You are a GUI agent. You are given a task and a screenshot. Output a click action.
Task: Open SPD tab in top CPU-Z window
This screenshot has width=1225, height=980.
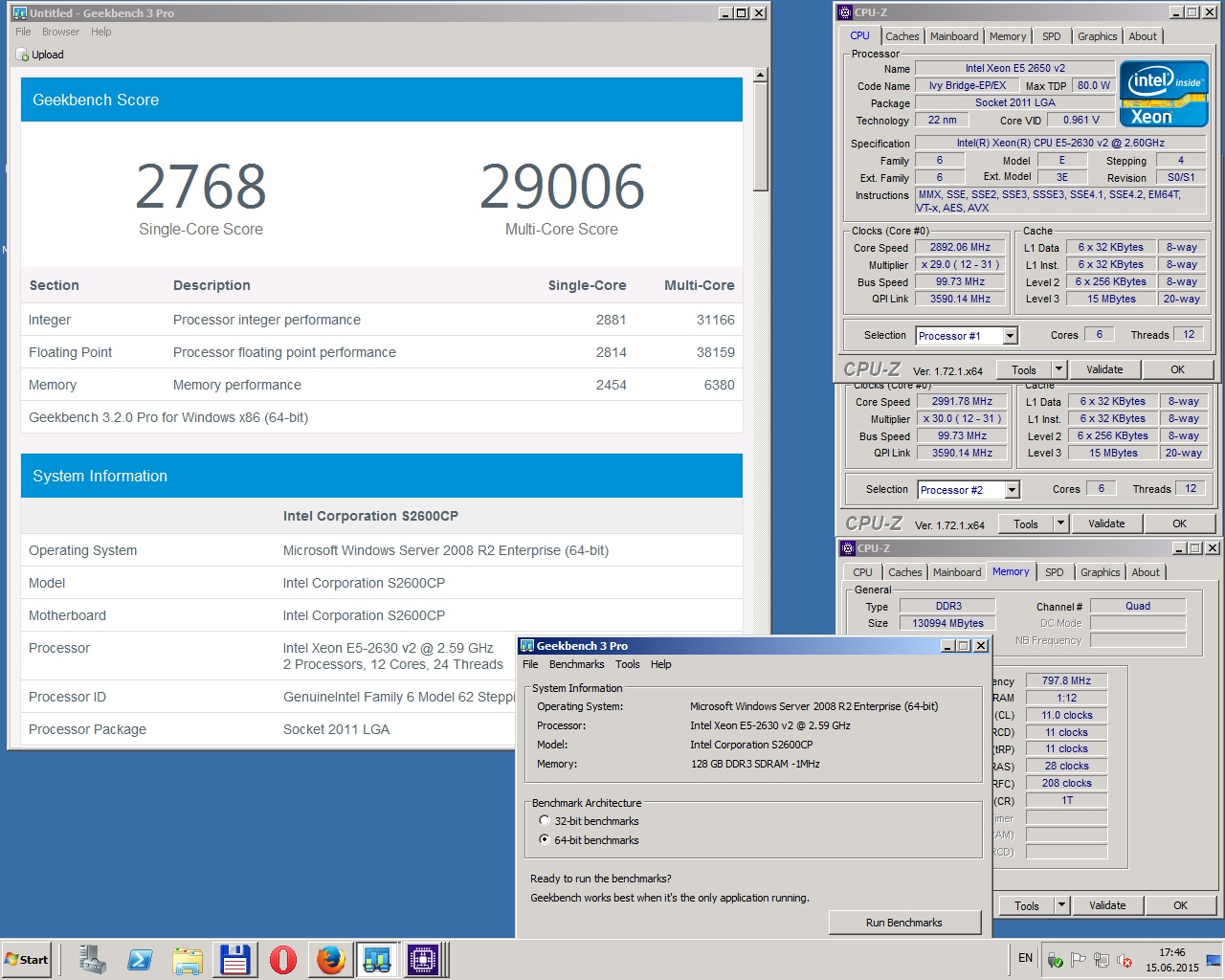1051,36
